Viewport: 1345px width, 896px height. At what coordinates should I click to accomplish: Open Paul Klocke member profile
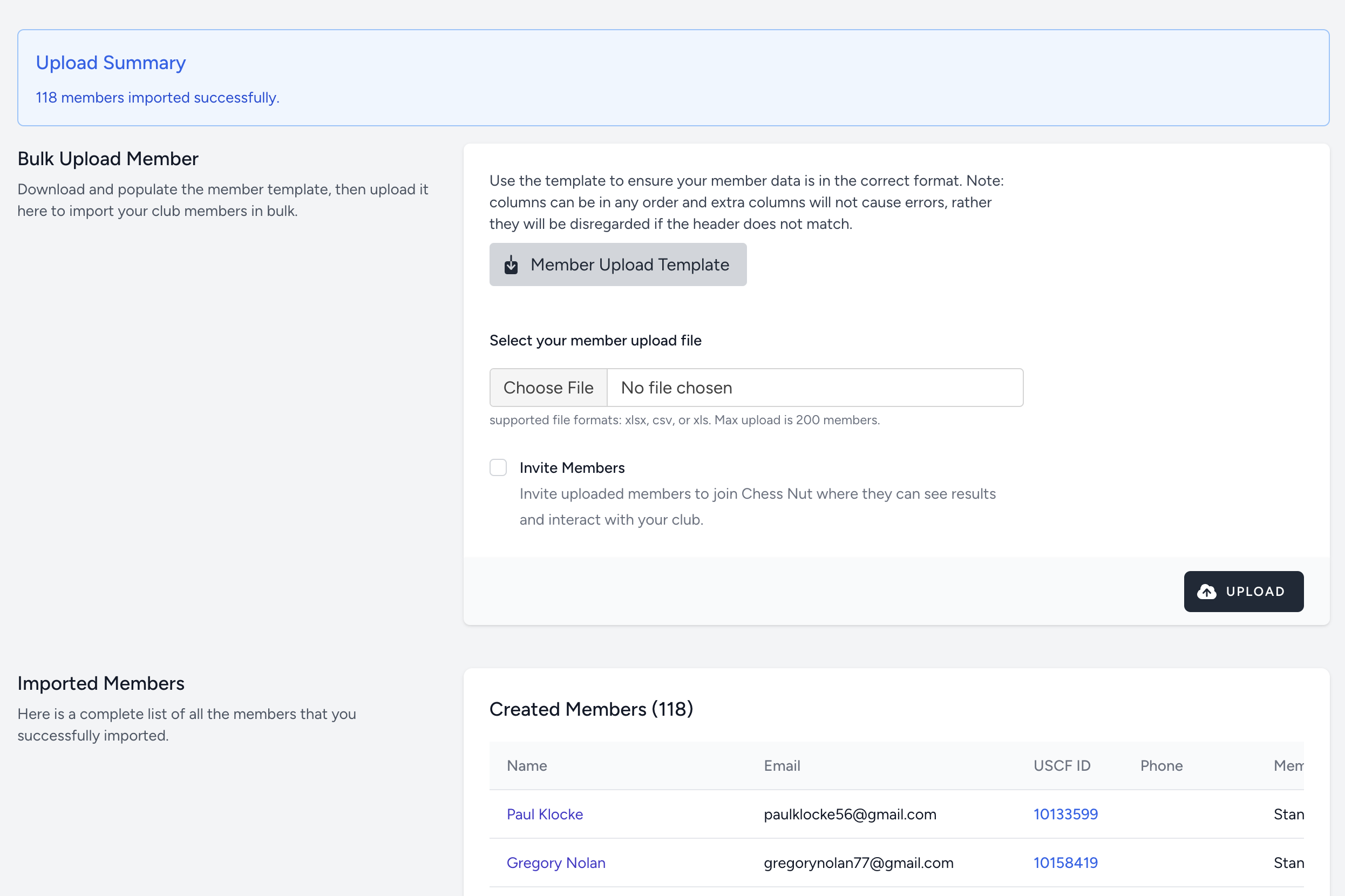pyautogui.click(x=545, y=814)
